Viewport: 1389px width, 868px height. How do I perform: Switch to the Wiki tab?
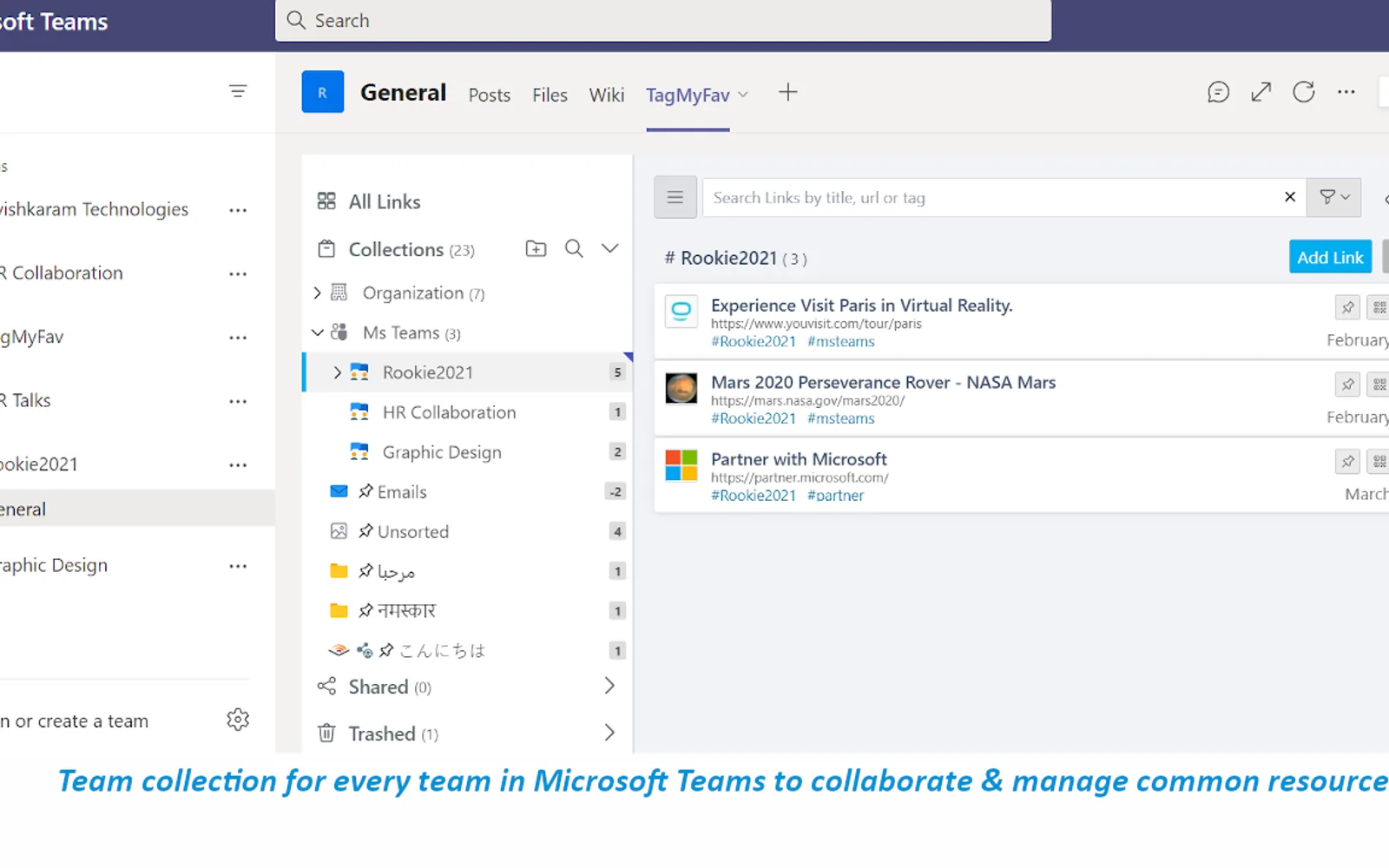coord(607,95)
